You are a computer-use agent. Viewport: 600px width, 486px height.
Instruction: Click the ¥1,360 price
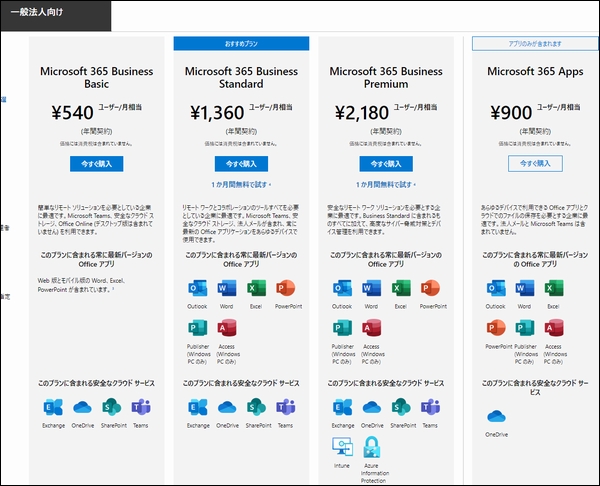coord(217,113)
